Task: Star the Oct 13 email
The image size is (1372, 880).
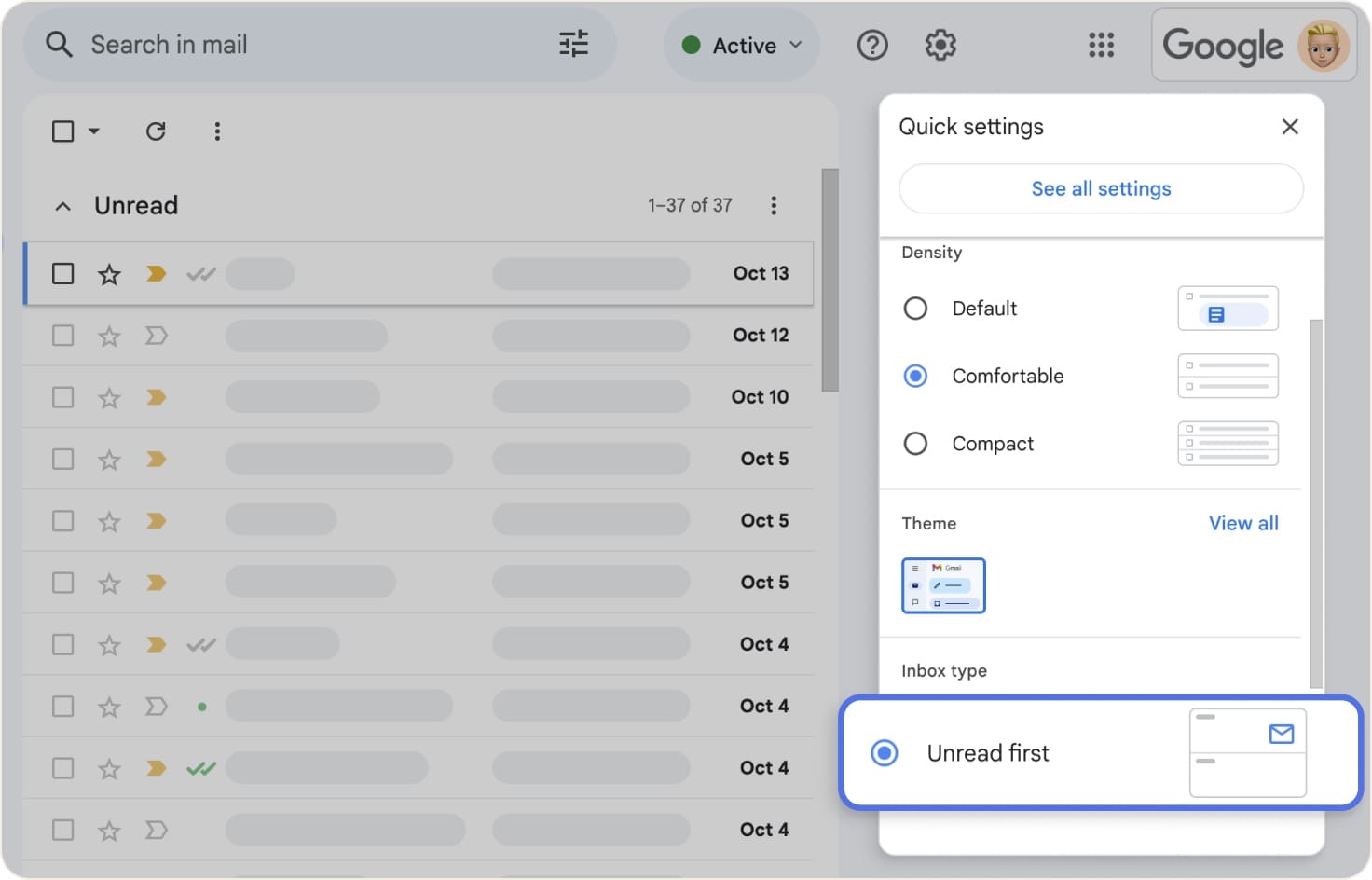Action: 109,273
